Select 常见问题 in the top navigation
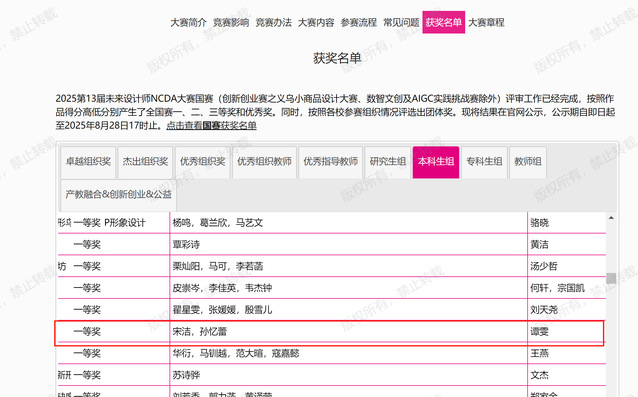638x397 pixels. pos(401,22)
